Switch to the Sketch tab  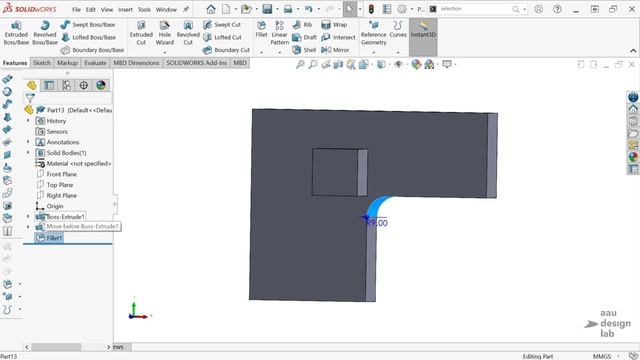42,63
